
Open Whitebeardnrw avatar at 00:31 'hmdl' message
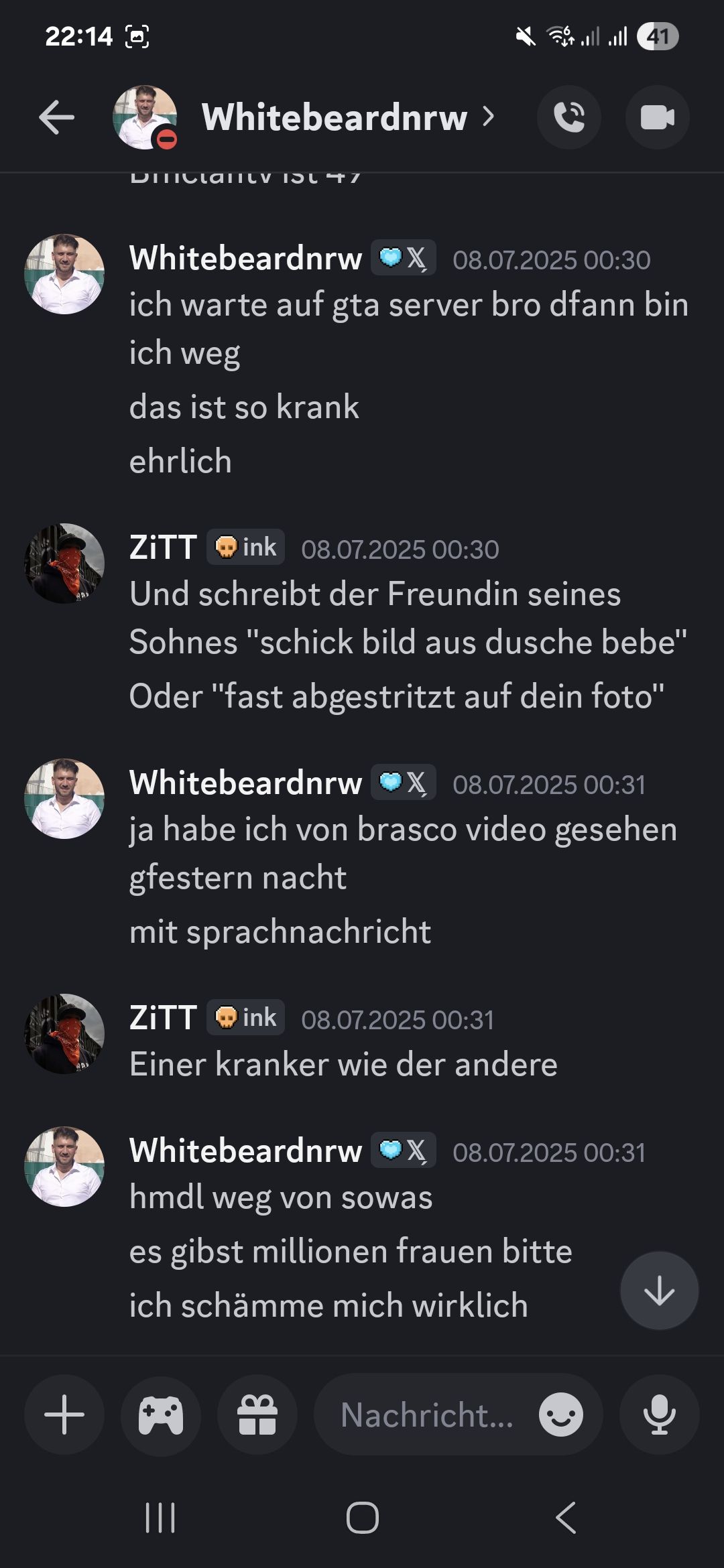[x=64, y=1167]
